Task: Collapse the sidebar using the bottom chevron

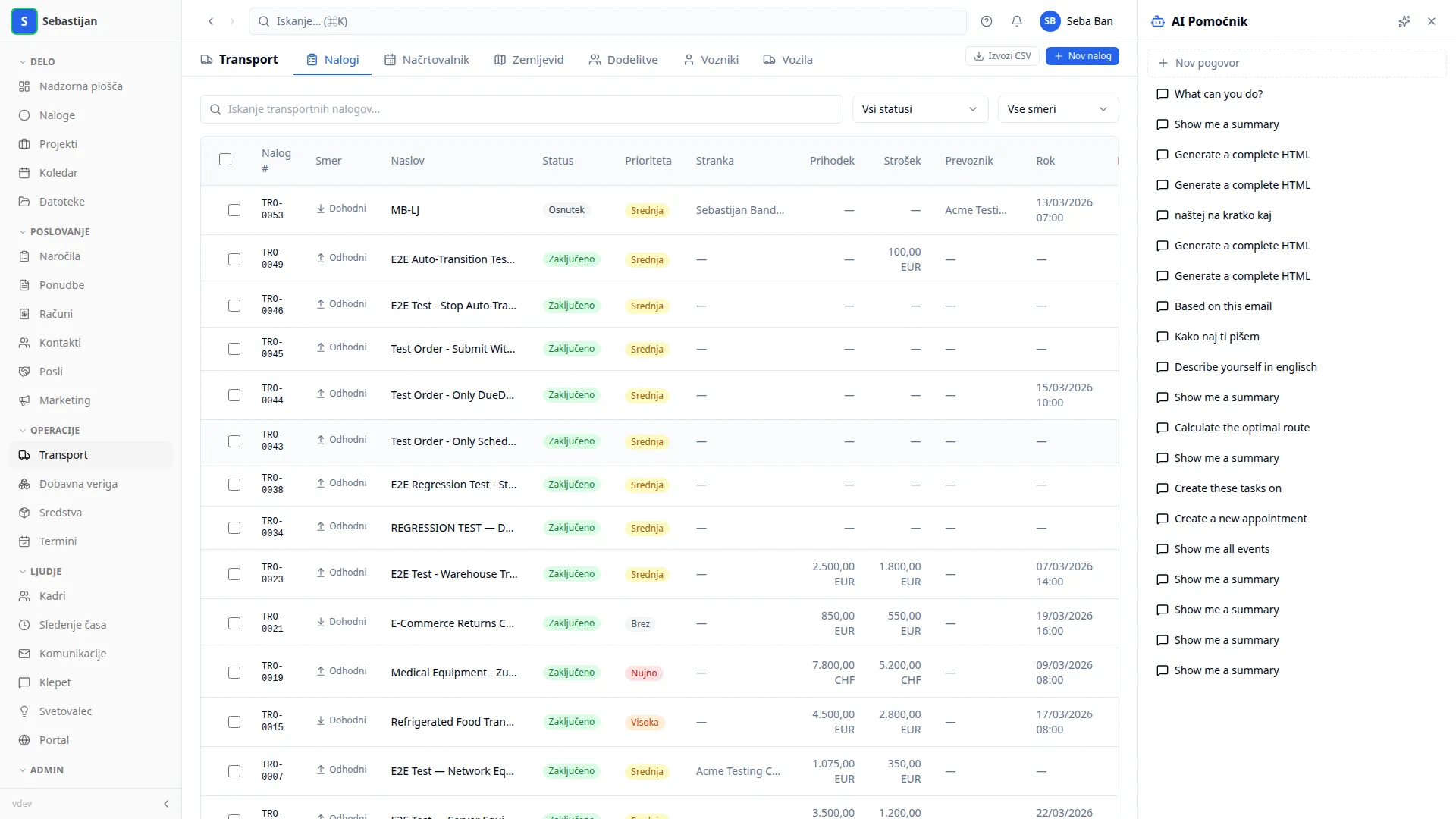Action: click(166, 804)
